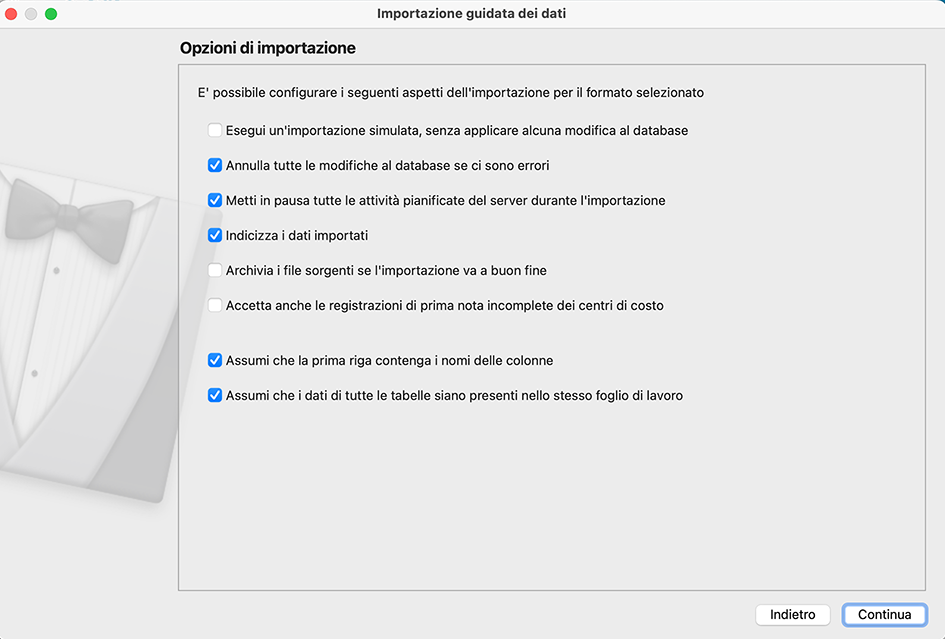Minimize the import wizard window
The height and width of the screenshot is (639, 945).
32,14
